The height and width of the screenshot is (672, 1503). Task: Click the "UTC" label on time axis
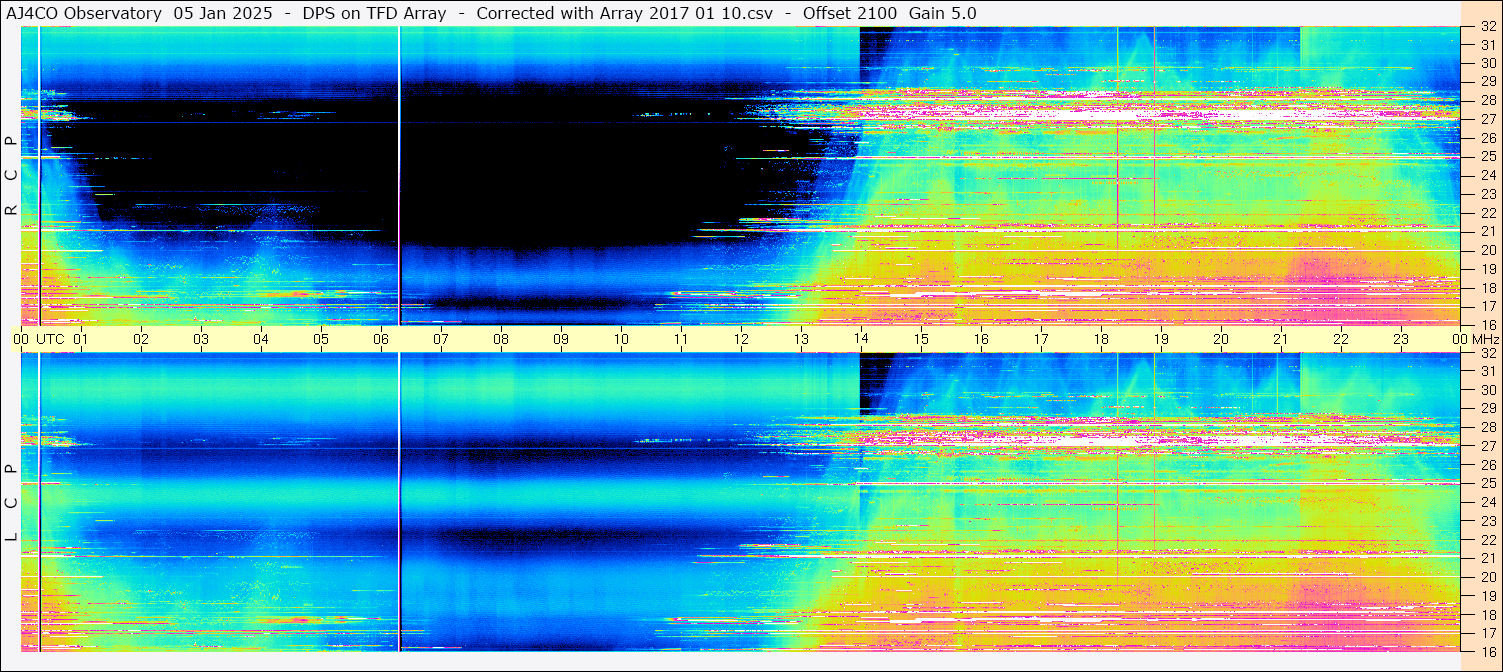point(50,339)
